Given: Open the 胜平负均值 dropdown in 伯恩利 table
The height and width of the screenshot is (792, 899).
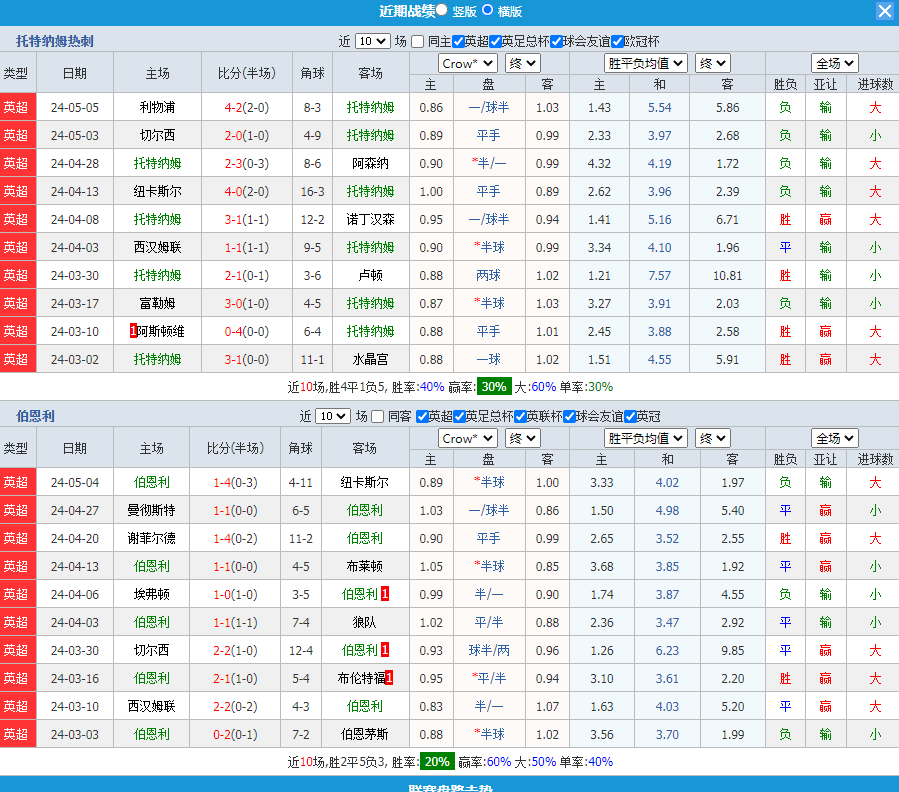Looking at the screenshot, I should click(646, 438).
